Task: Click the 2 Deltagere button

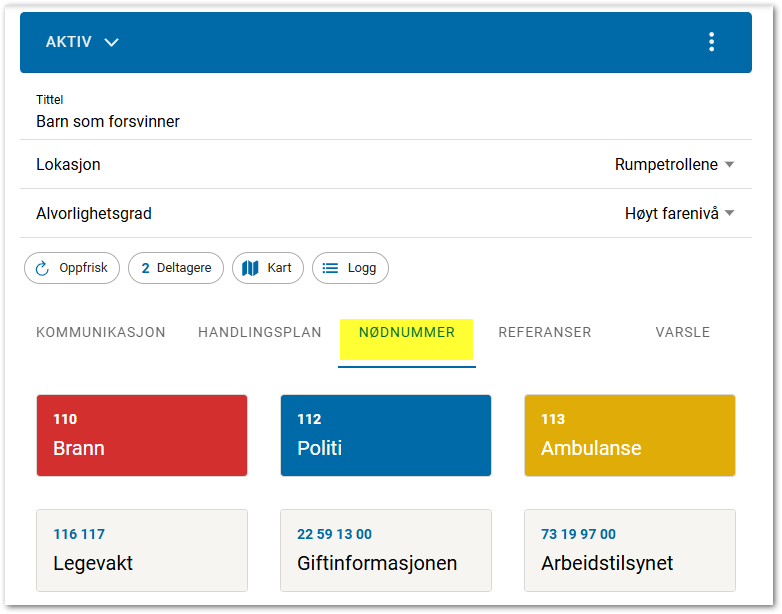Action: [x=176, y=268]
